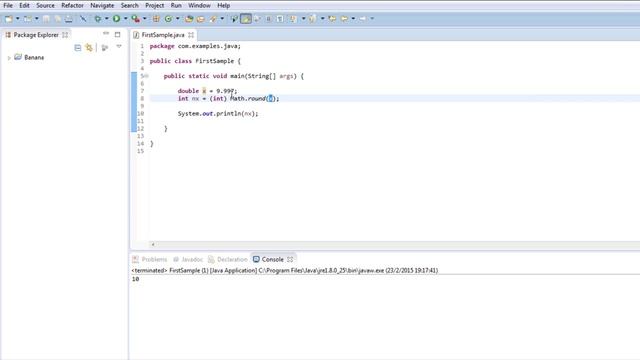
Task: Select the Package Explorer tab
Action: (x=36, y=35)
